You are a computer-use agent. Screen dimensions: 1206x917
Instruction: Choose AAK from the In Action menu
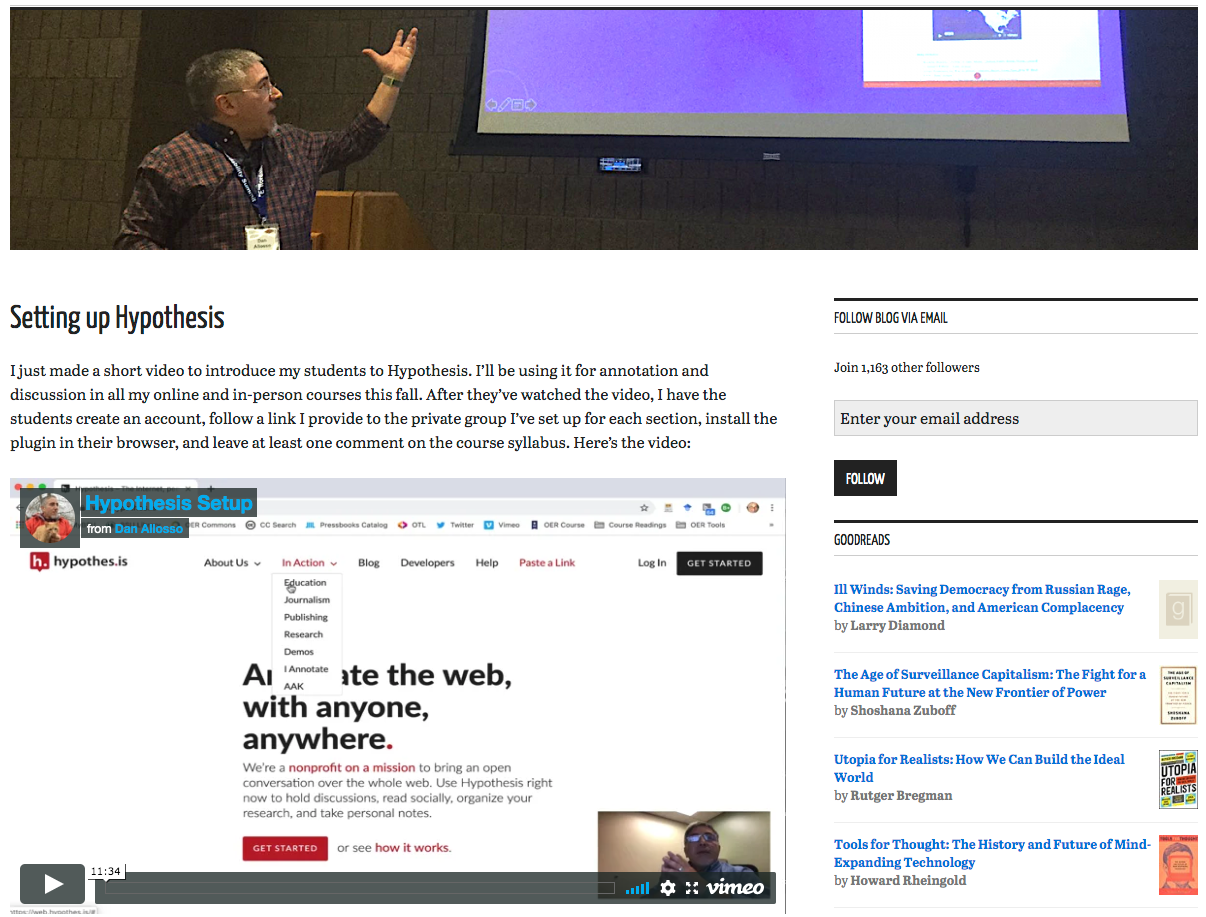[x=293, y=686]
